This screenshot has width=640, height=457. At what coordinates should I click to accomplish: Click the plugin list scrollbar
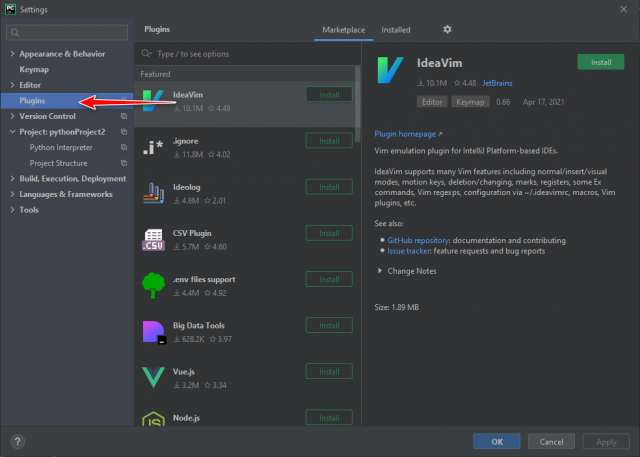coord(358,104)
